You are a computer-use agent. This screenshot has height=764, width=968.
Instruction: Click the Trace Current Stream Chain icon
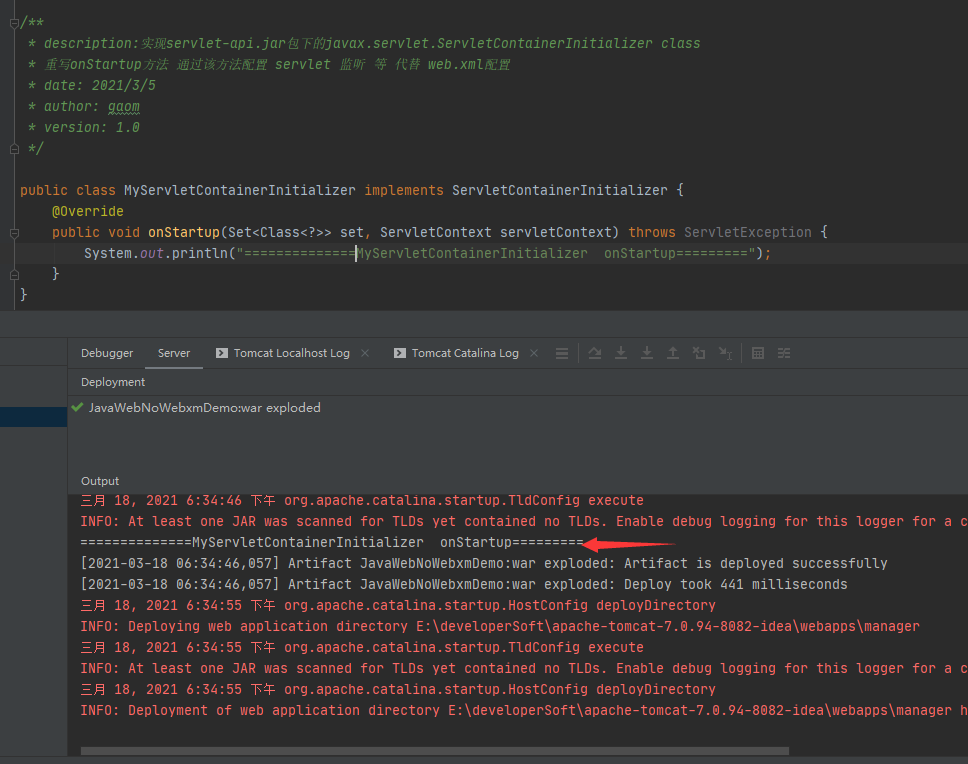[x=784, y=353]
